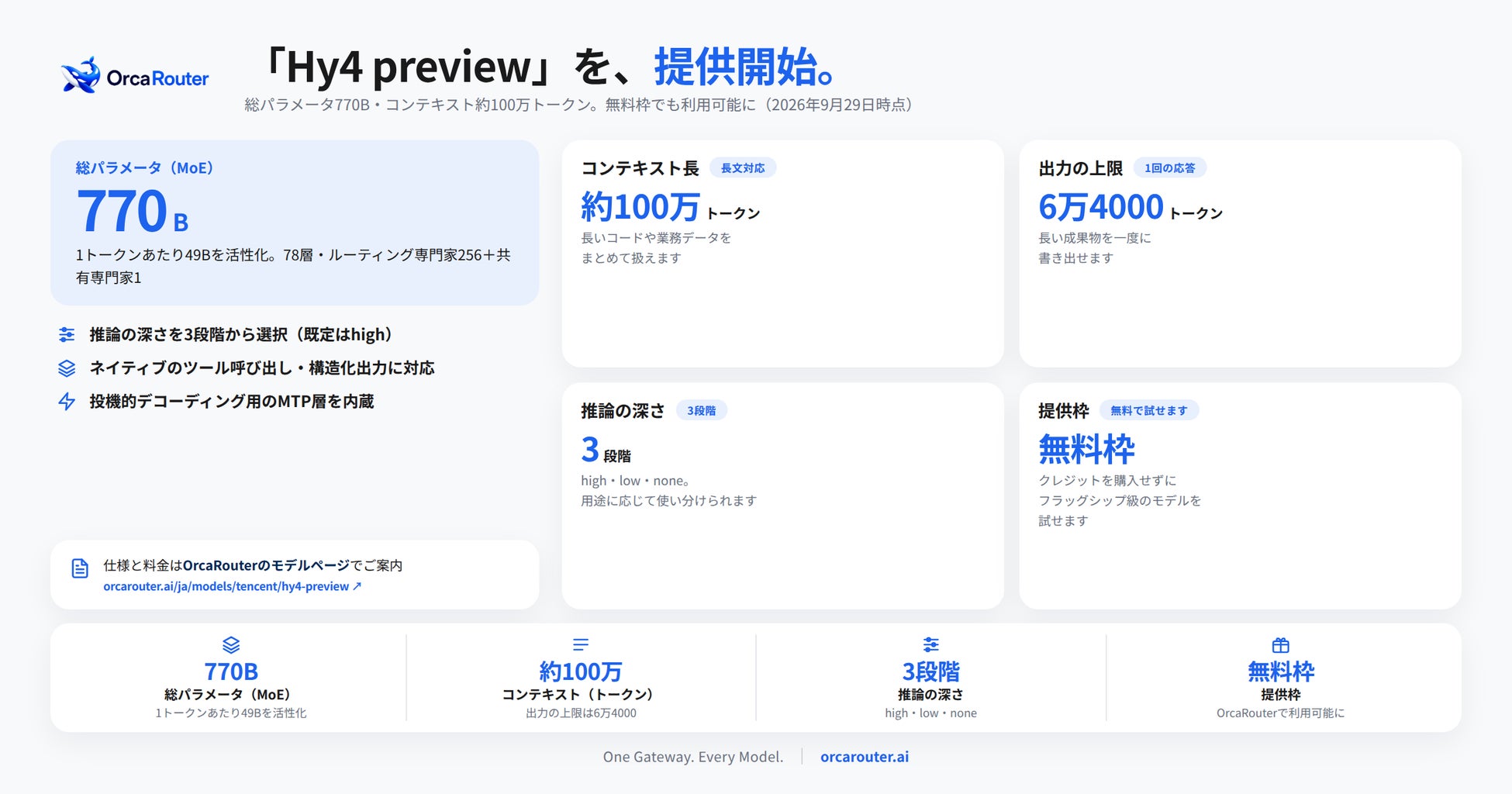Click 3段階 in the bottom summary bar
This screenshot has width=1512, height=794.
(x=931, y=671)
